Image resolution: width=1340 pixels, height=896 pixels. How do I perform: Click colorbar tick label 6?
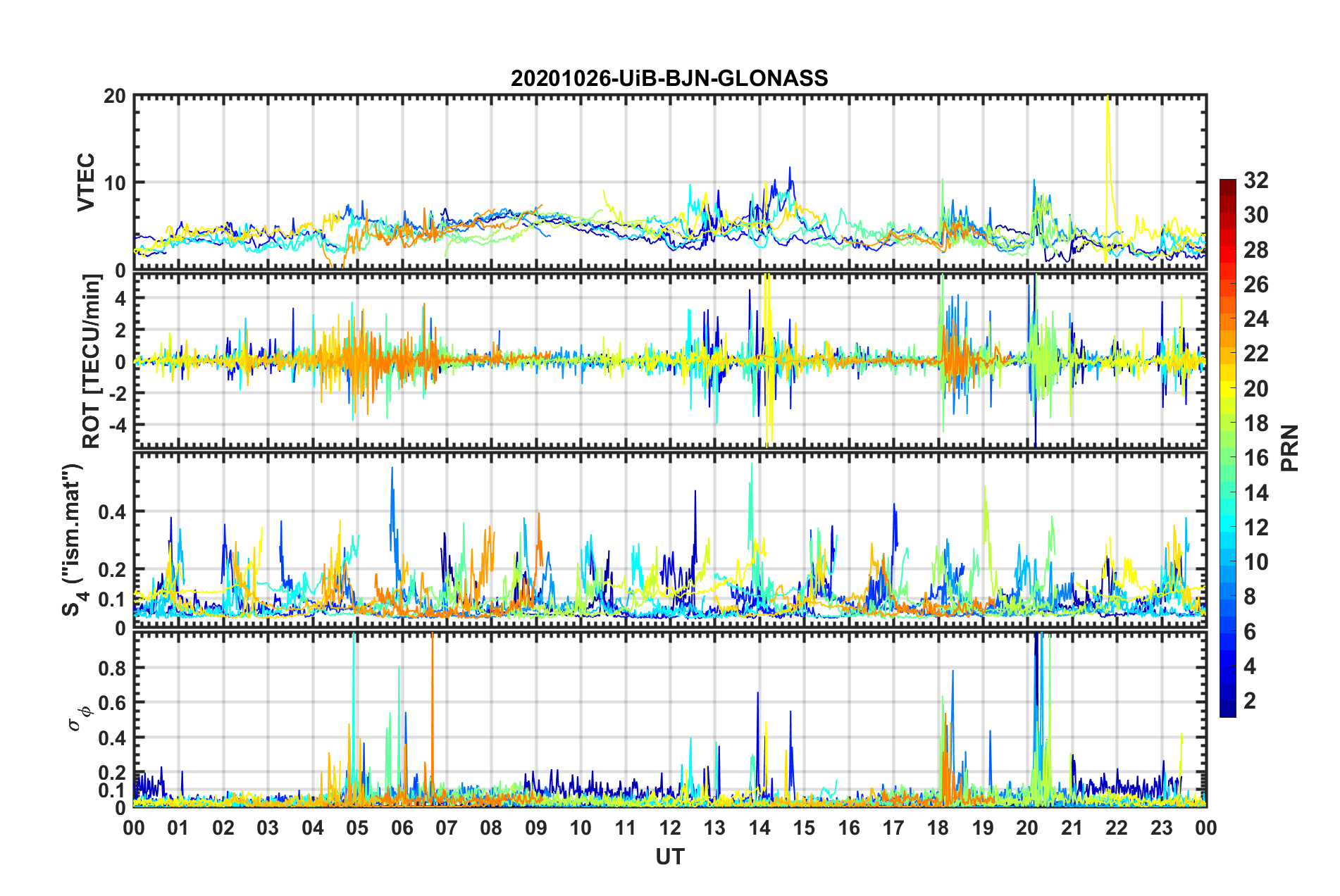click(x=1250, y=632)
